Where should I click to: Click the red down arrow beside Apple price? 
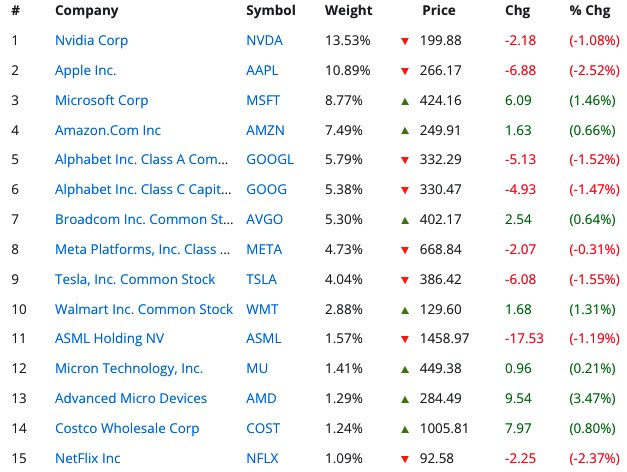(x=404, y=71)
